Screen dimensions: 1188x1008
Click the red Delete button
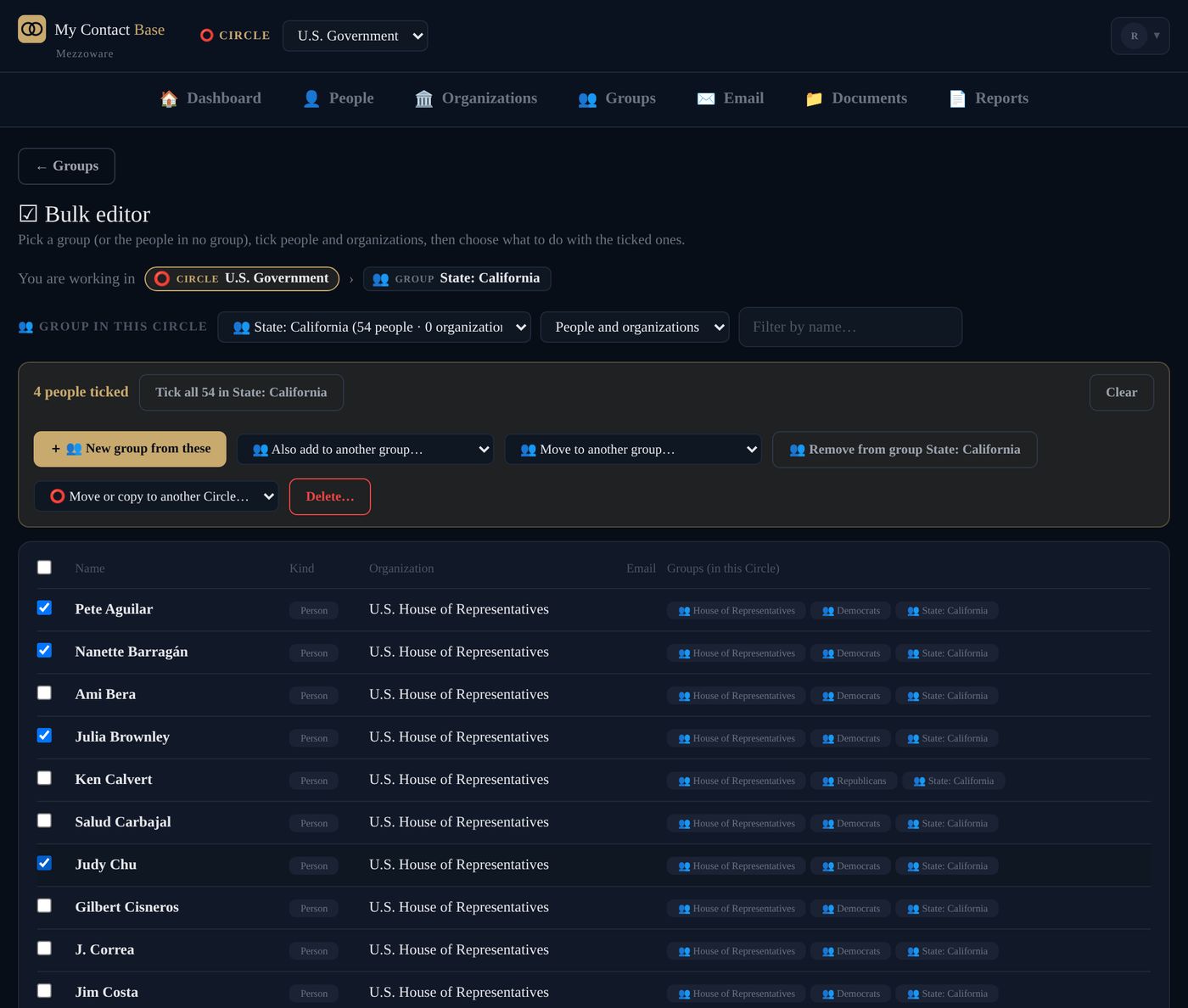click(x=330, y=496)
